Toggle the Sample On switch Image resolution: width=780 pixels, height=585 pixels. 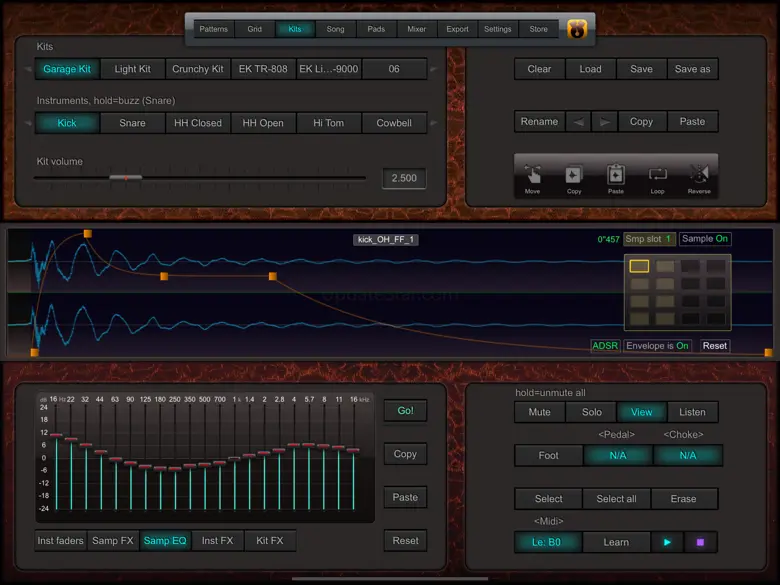pyautogui.click(x=705, y=239)
